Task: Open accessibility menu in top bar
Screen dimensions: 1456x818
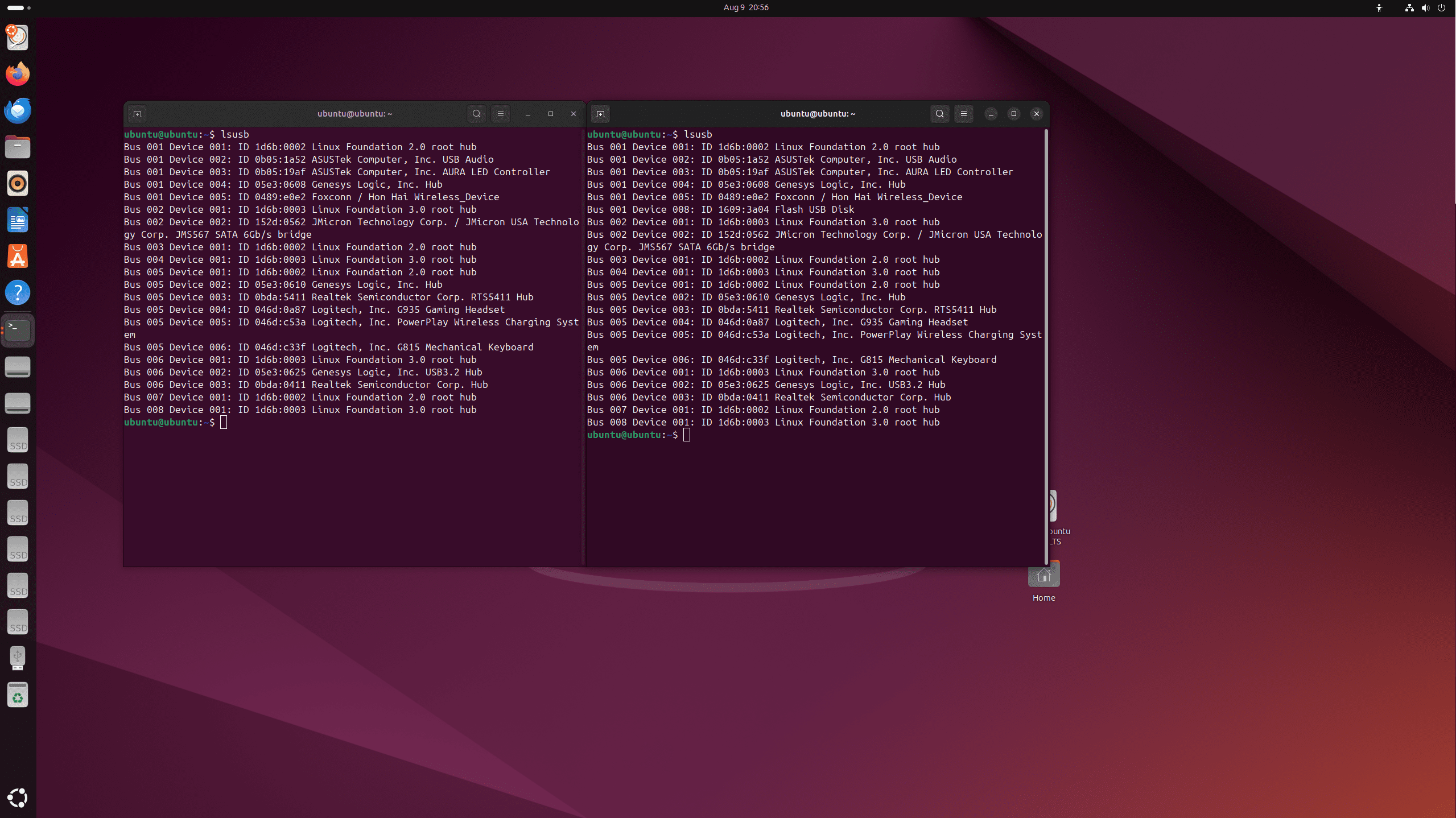Action: click(1379, 8)
